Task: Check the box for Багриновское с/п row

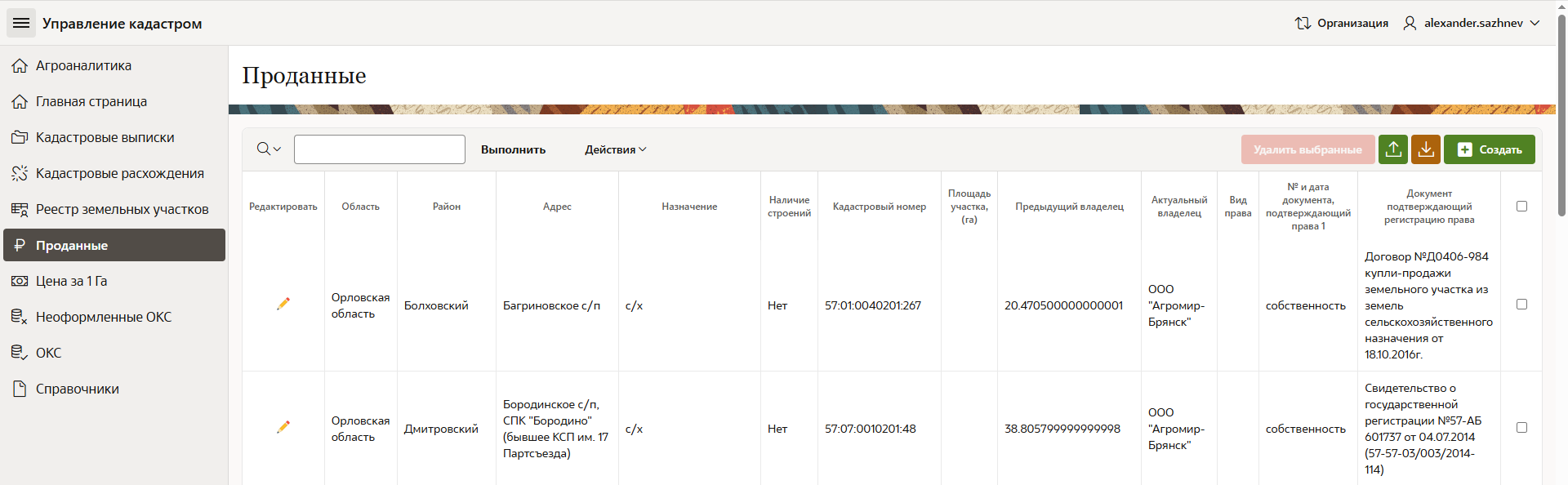Action: coord(1521,305)
